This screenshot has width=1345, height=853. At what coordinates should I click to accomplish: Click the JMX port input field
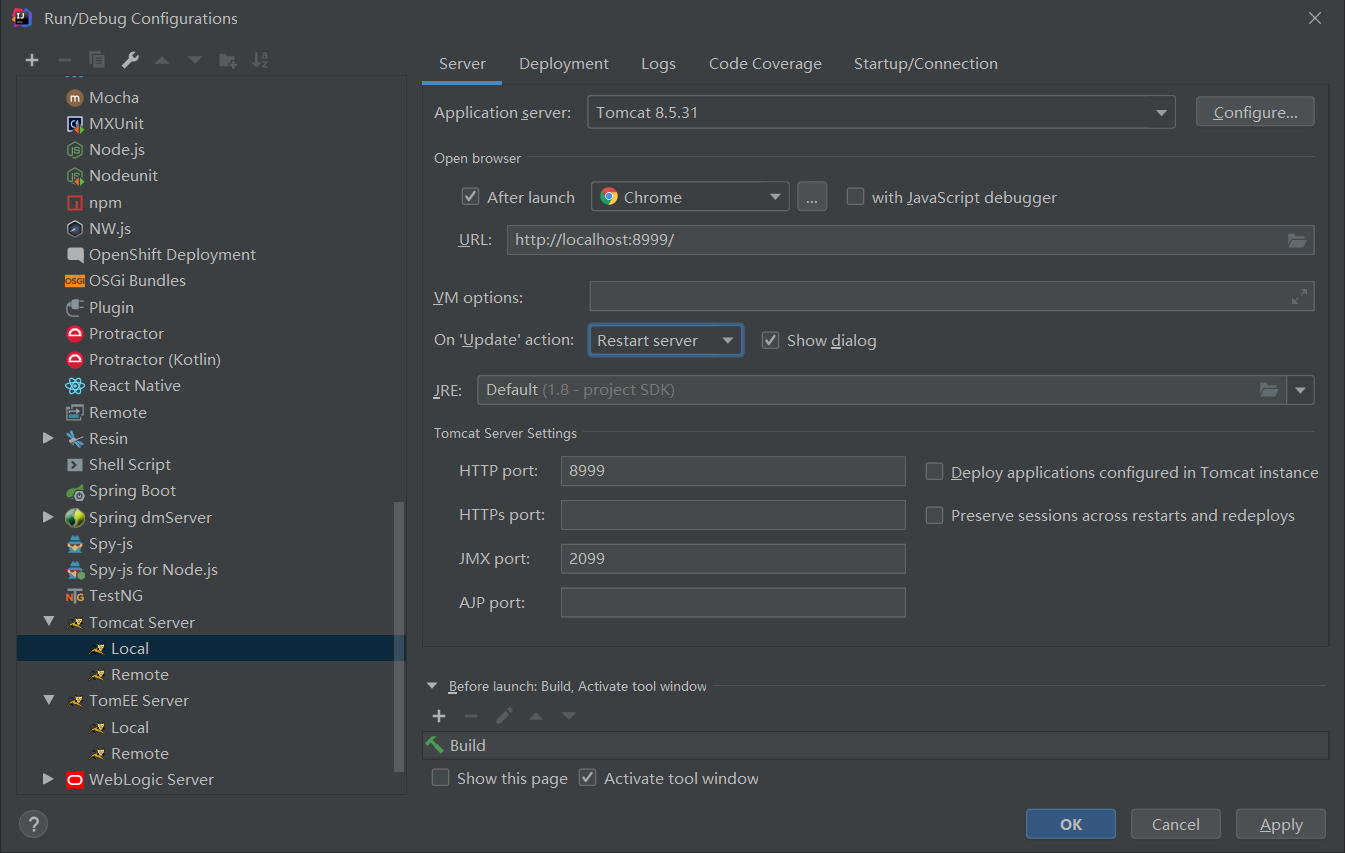733,559
